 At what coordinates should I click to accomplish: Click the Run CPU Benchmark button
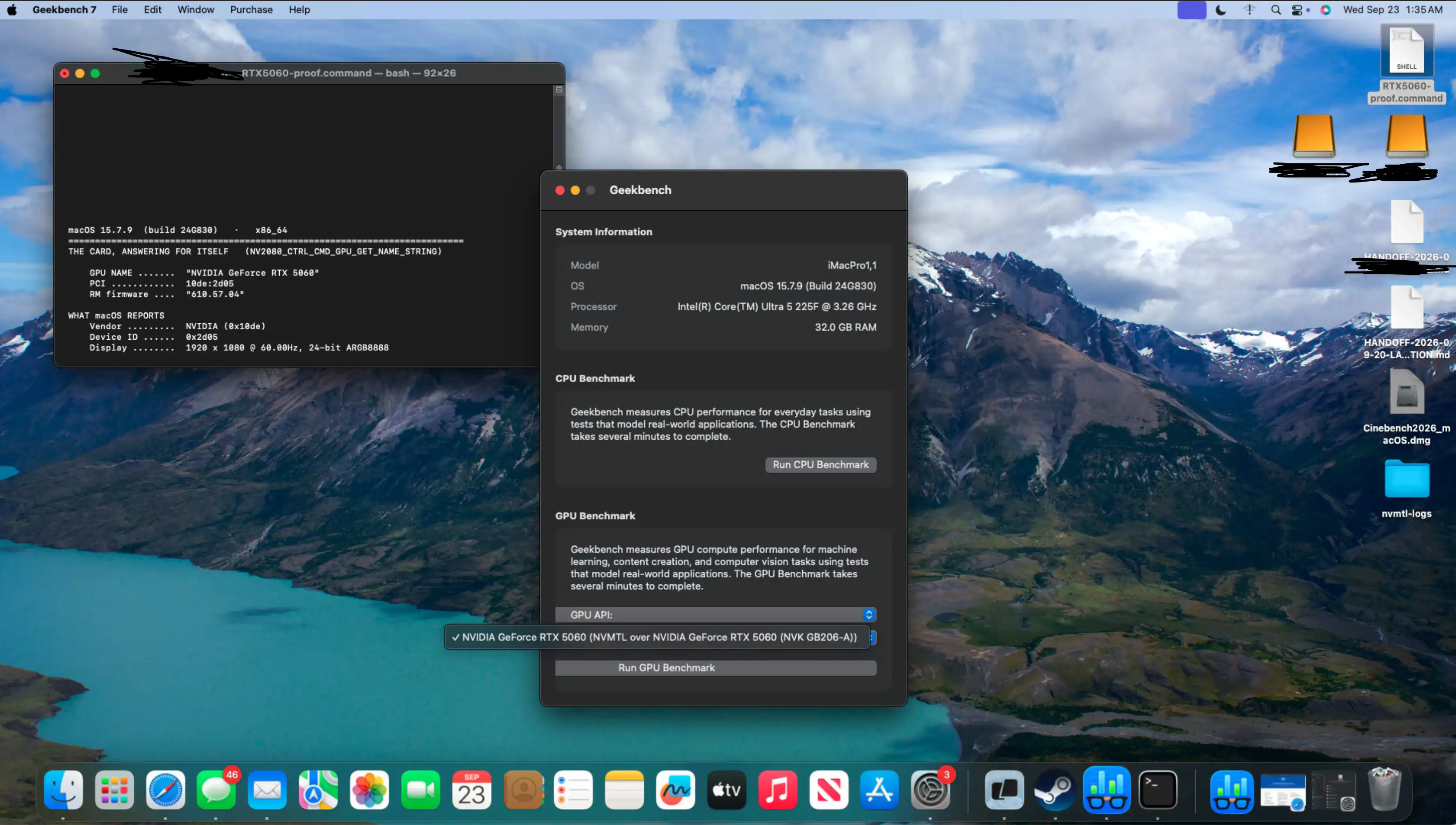pos(821,464)
